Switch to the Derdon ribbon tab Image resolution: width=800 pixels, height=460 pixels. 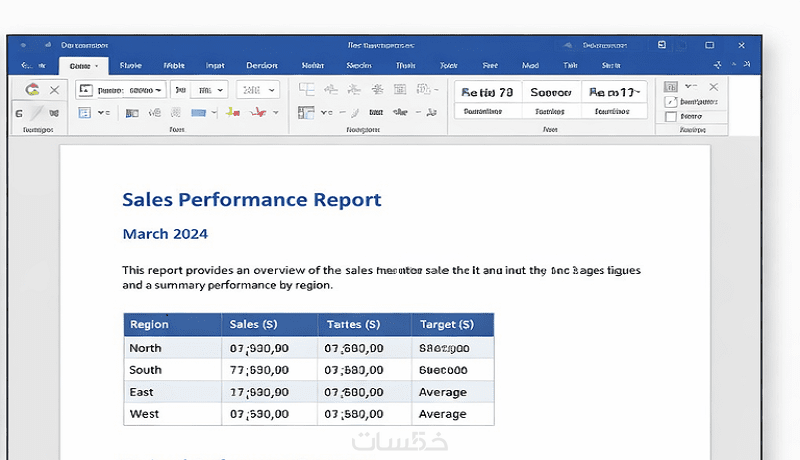[x=261, y=65]
